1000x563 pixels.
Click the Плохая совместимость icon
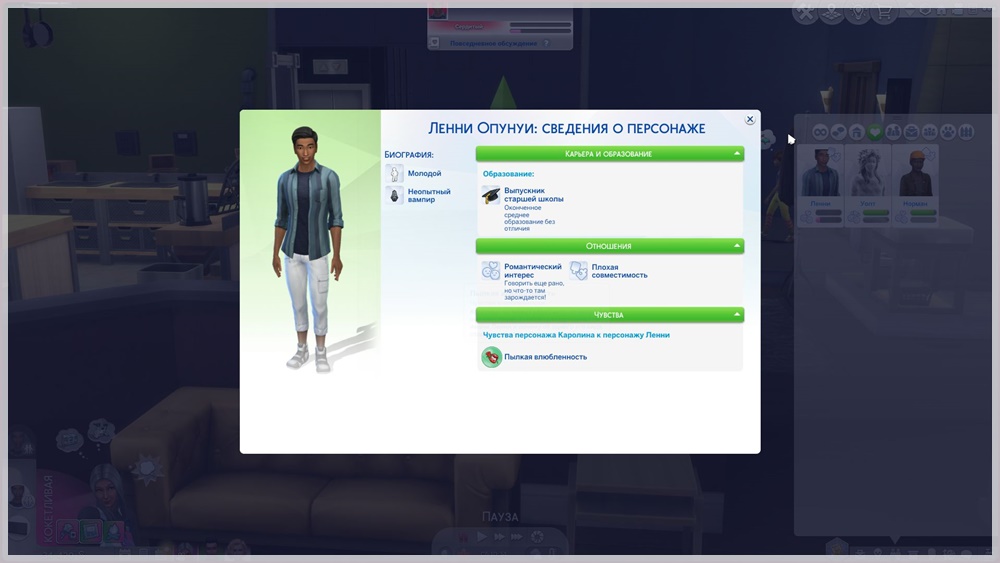(578, 271)
